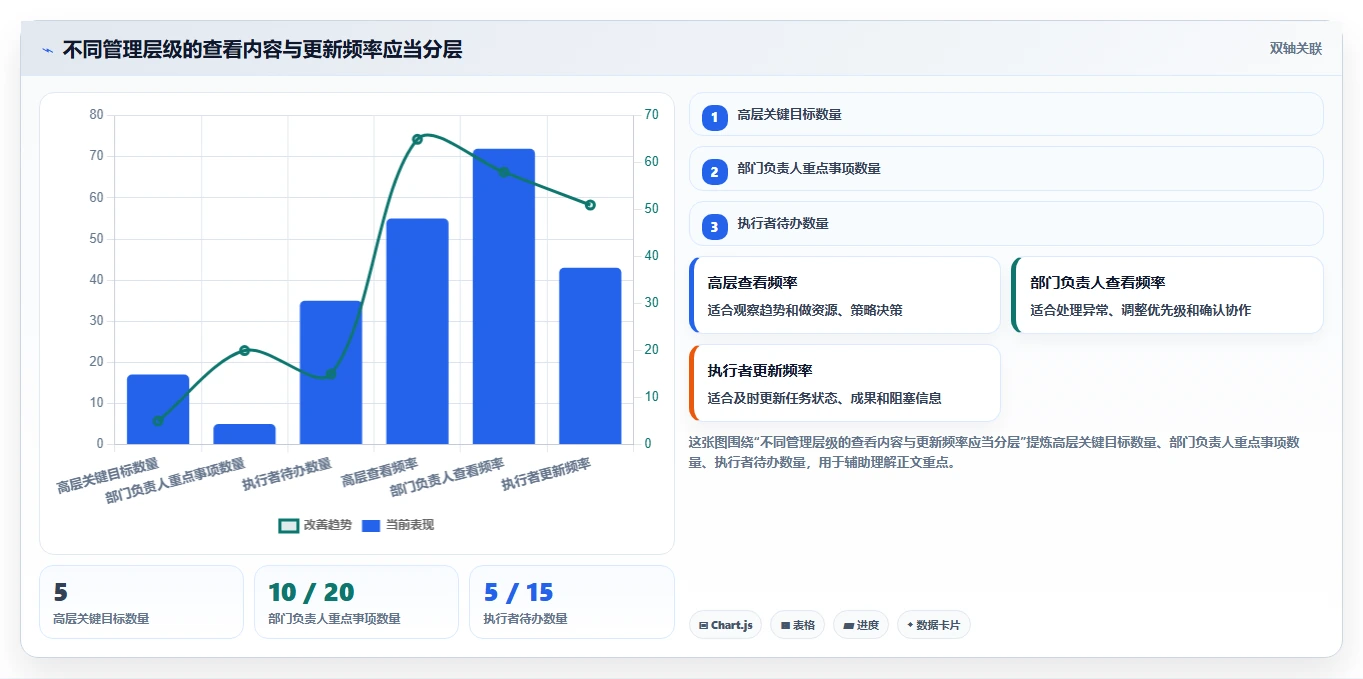Click the text 适合观察趋势和做资源、策略决策
Screen dimensions: 1363x679
coord(805,310)
